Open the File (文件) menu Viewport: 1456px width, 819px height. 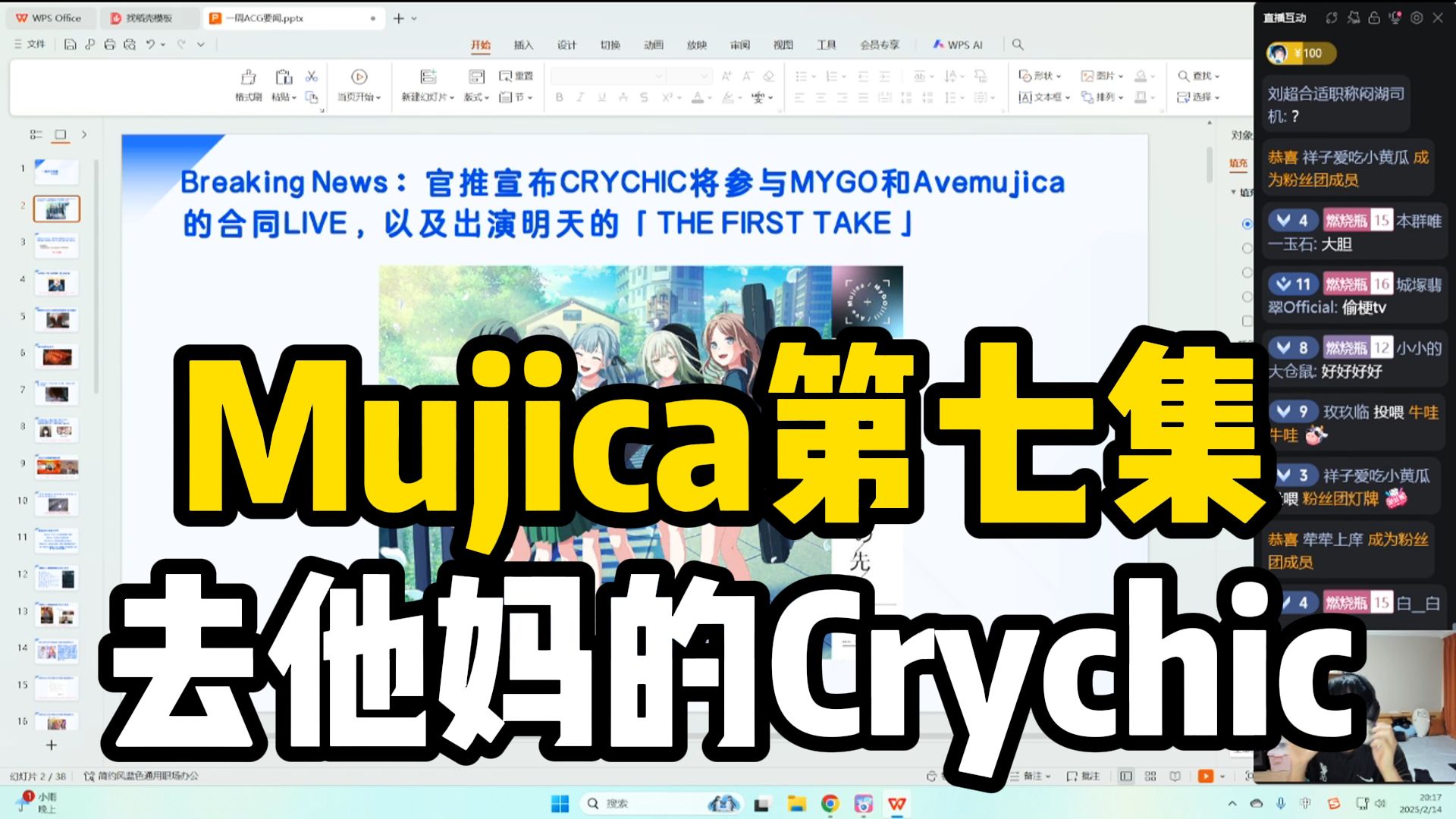pos(30,45)
